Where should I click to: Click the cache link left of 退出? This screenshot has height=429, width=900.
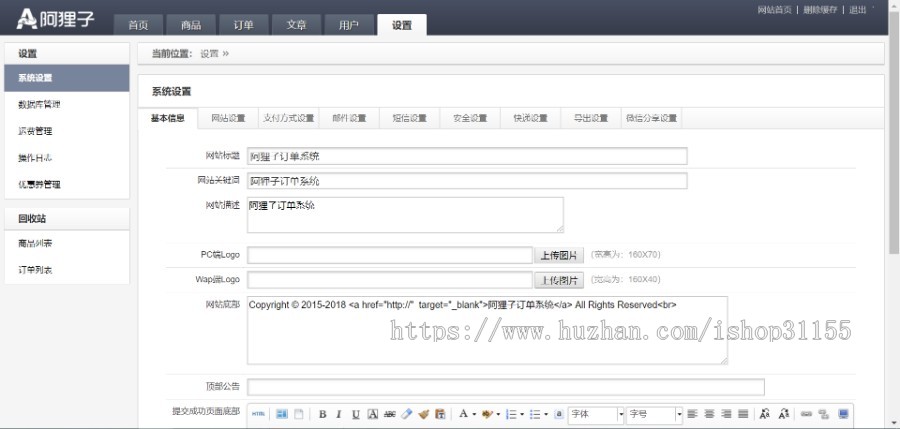[820, 10]
